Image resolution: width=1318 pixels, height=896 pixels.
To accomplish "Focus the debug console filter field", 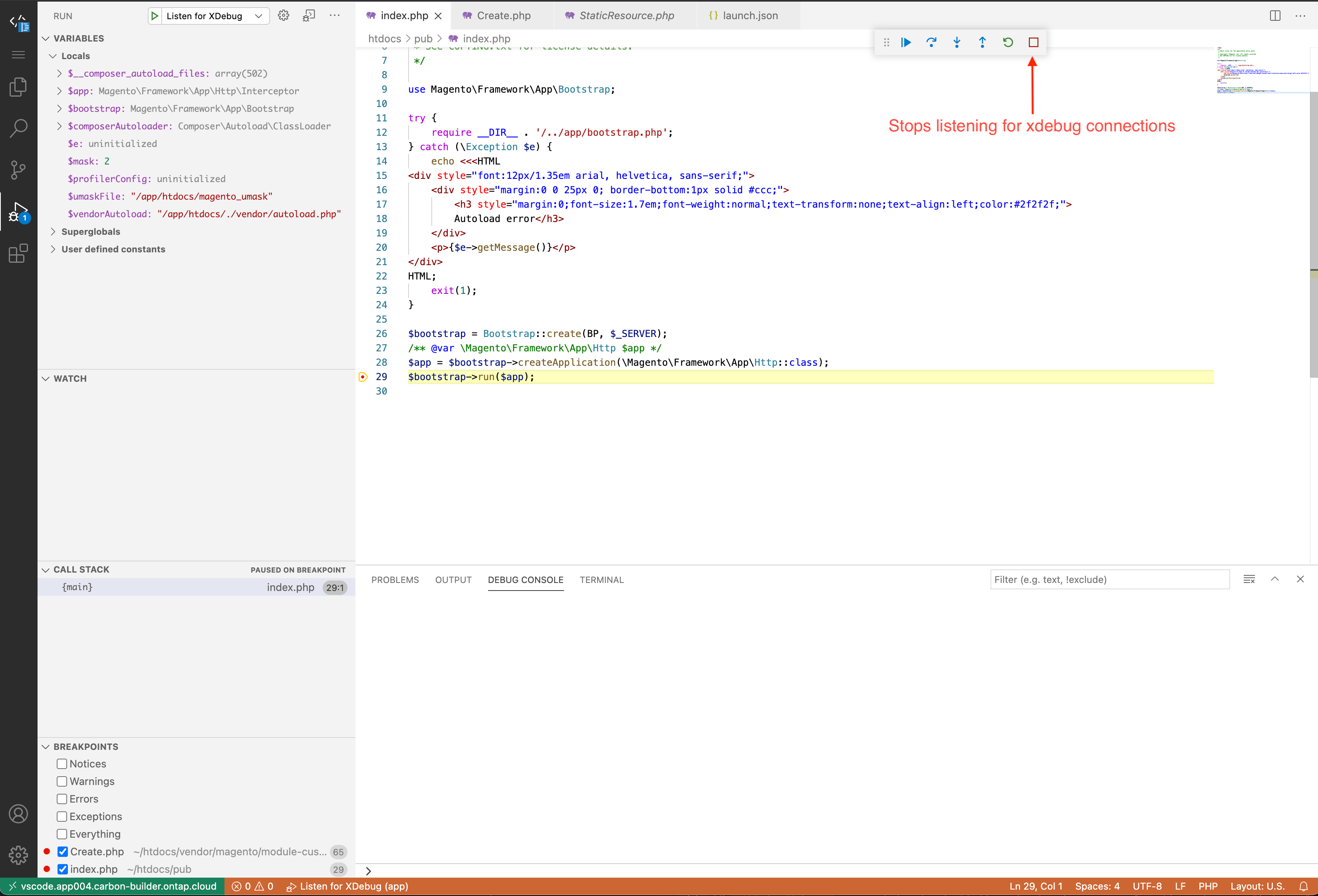I will tap(1109, 579).
